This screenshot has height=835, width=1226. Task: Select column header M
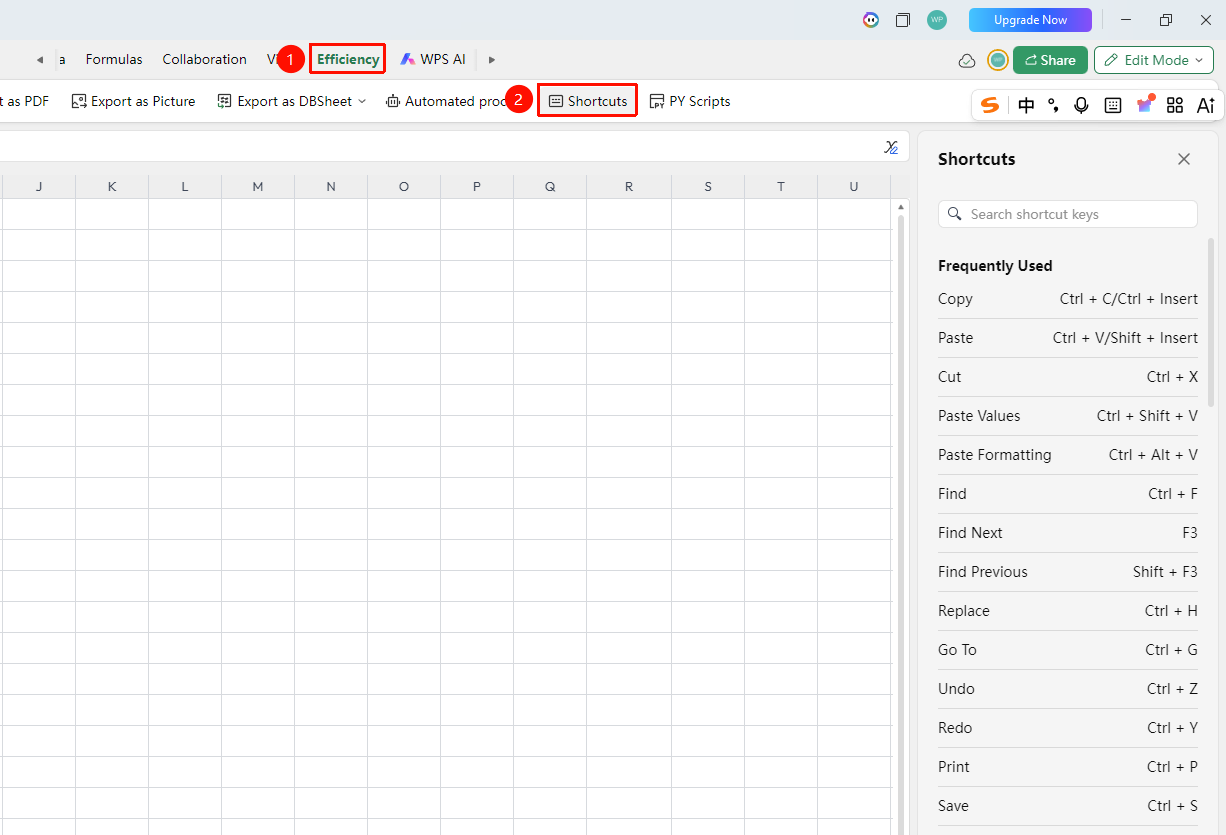[258, 187]
